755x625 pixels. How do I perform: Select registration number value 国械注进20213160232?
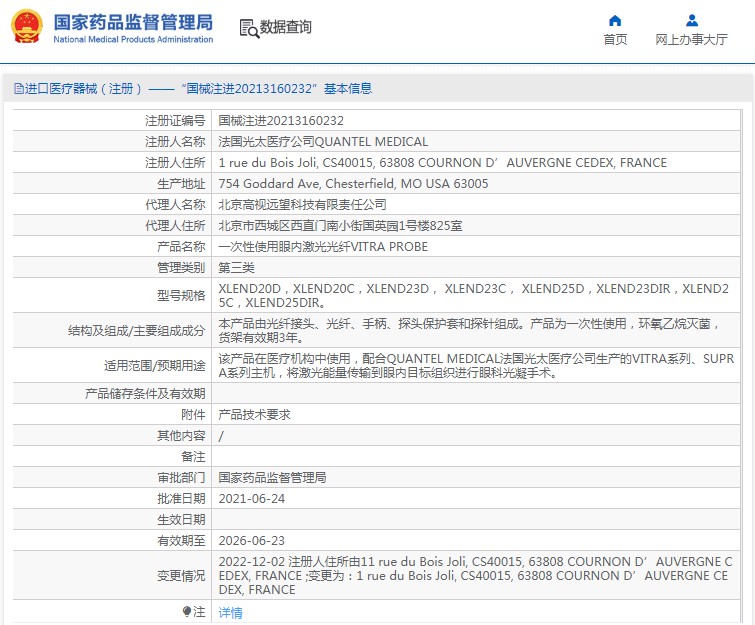(281, 120)
